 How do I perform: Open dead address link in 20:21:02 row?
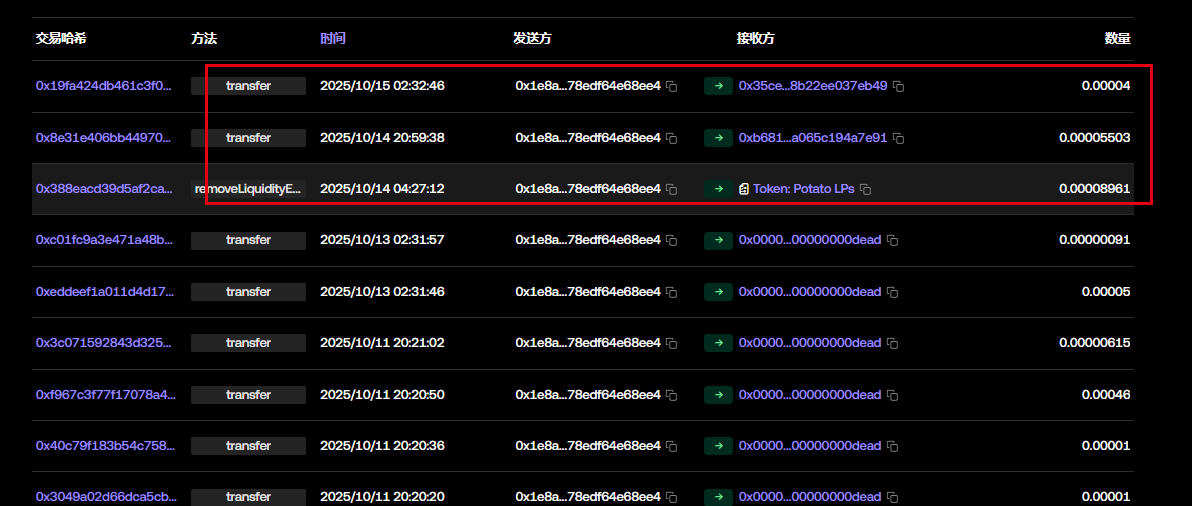[x=810, y=343]
